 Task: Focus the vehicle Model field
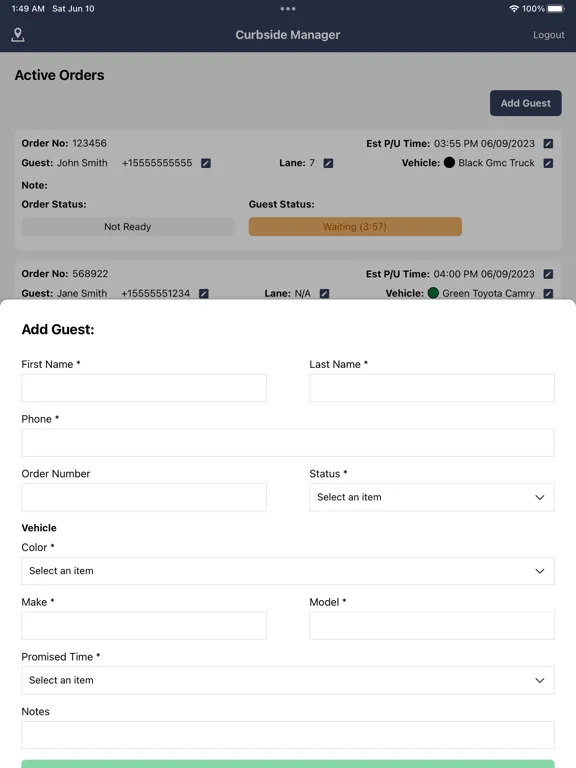coord(432,625)
